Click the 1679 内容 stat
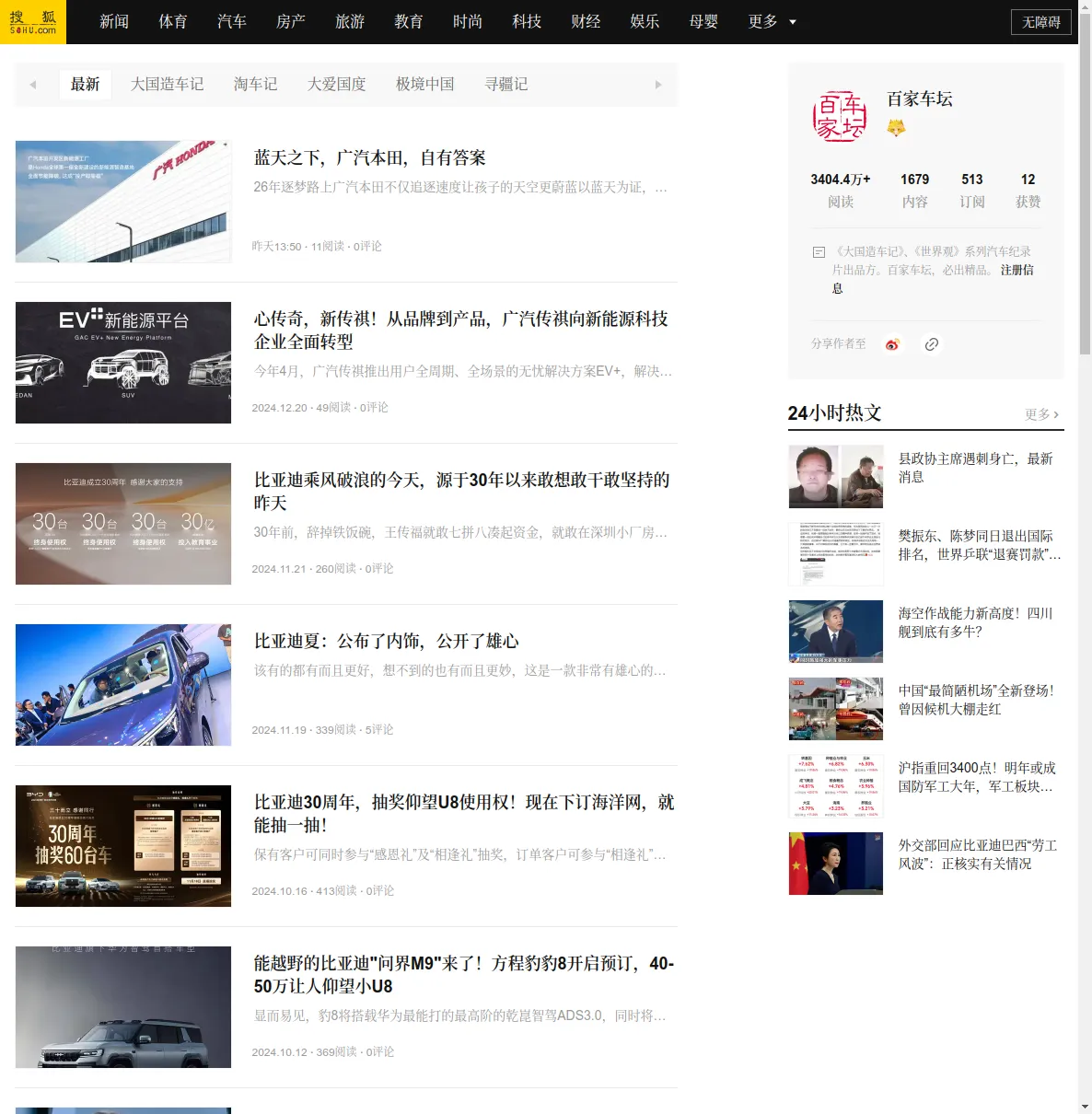The width and height of the screenshot is (1092, 1114). (x=915, y=191)
